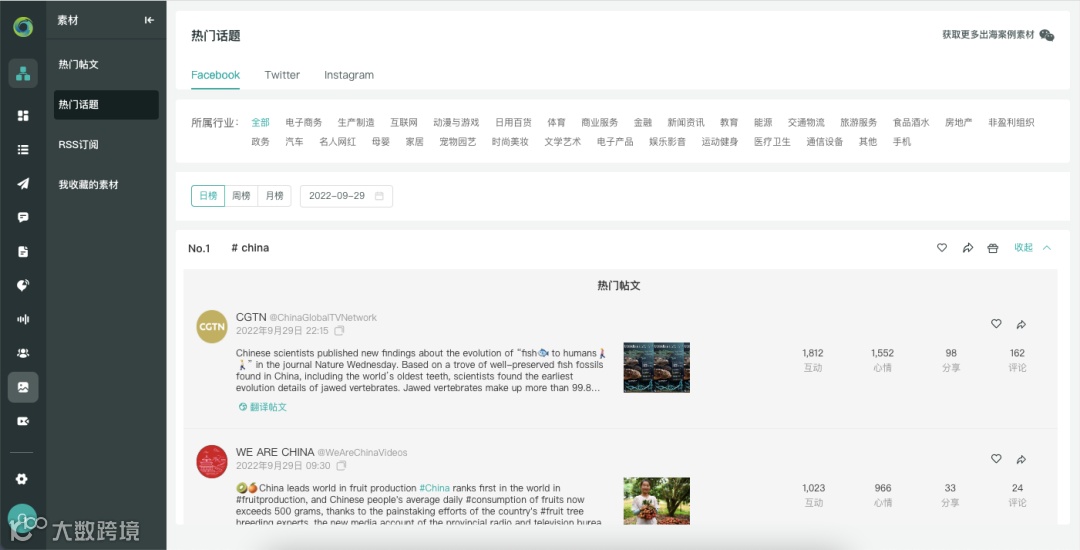Click the WE ARE CHINA profile avatar
Screen dimensions: 1080x550
point(212,461)
